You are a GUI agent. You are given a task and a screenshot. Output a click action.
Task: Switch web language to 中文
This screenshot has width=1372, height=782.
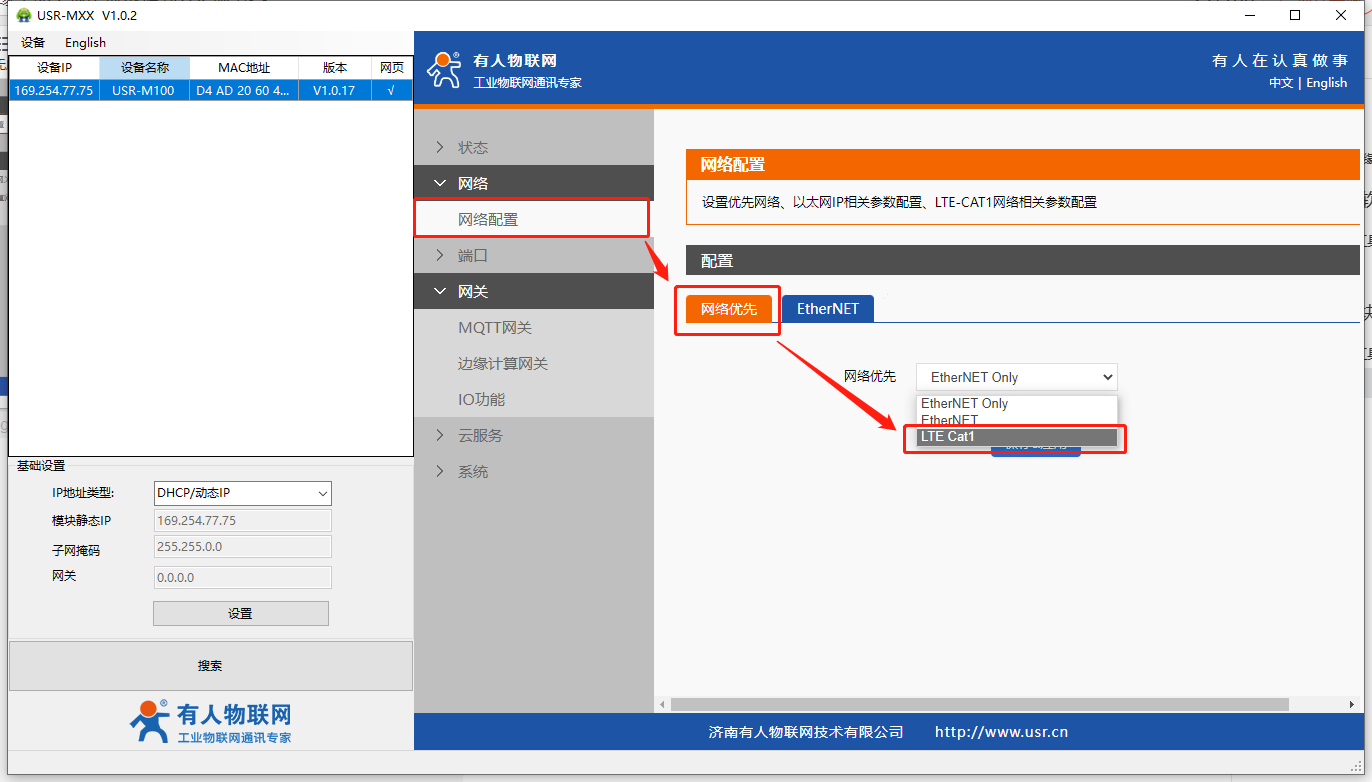click(x=1281, y=83)
